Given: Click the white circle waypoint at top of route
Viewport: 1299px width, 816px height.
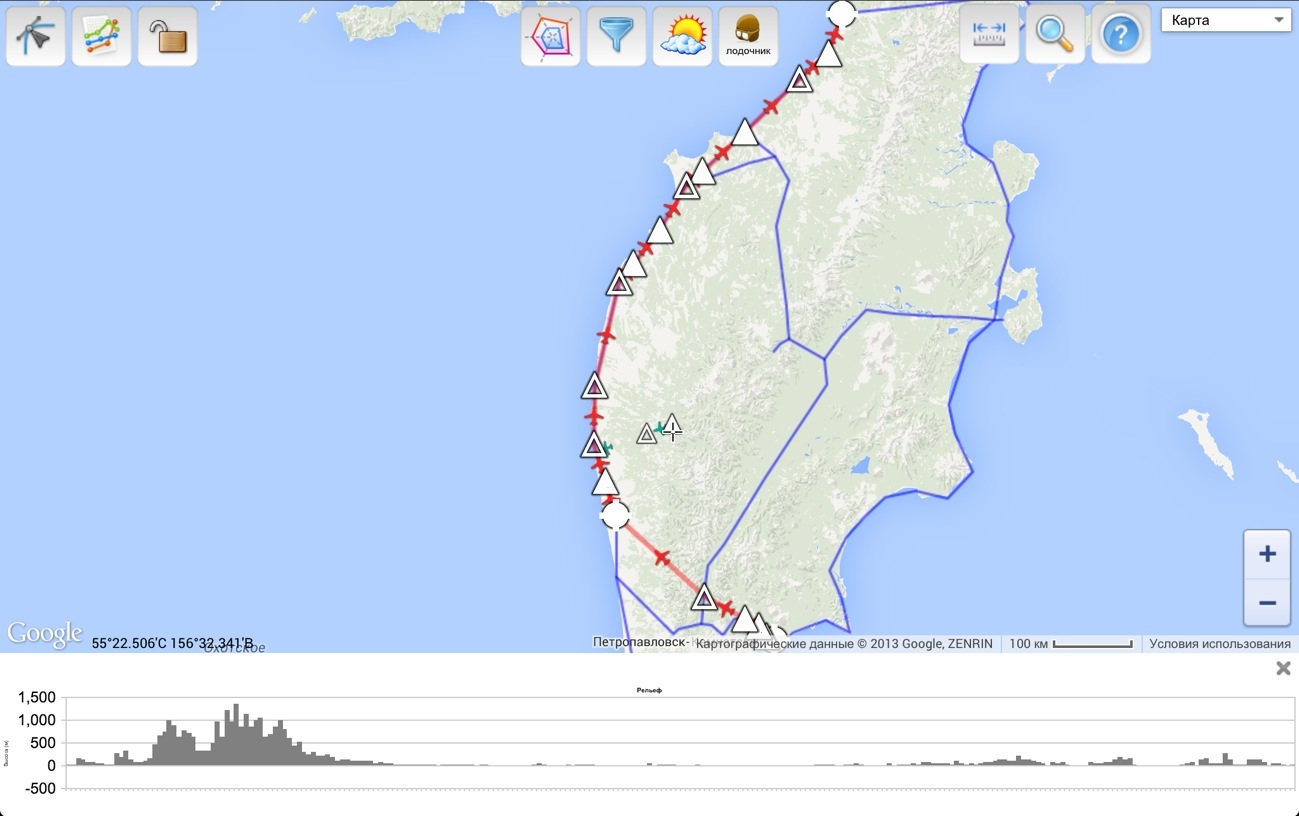Looking at the screenshot, I should click(x=842, y=13).
